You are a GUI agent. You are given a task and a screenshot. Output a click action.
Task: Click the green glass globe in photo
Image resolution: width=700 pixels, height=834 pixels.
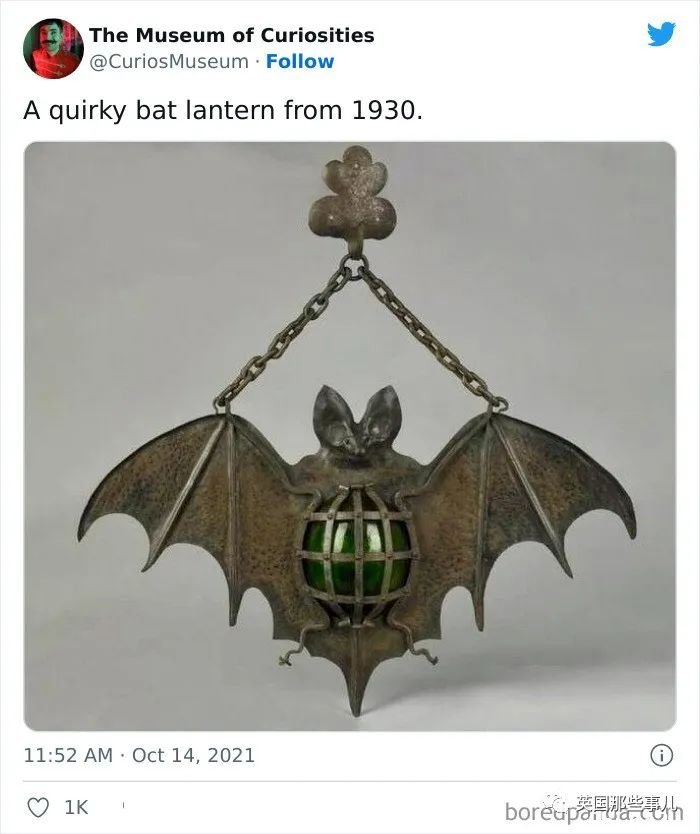(x=357, y=550)
